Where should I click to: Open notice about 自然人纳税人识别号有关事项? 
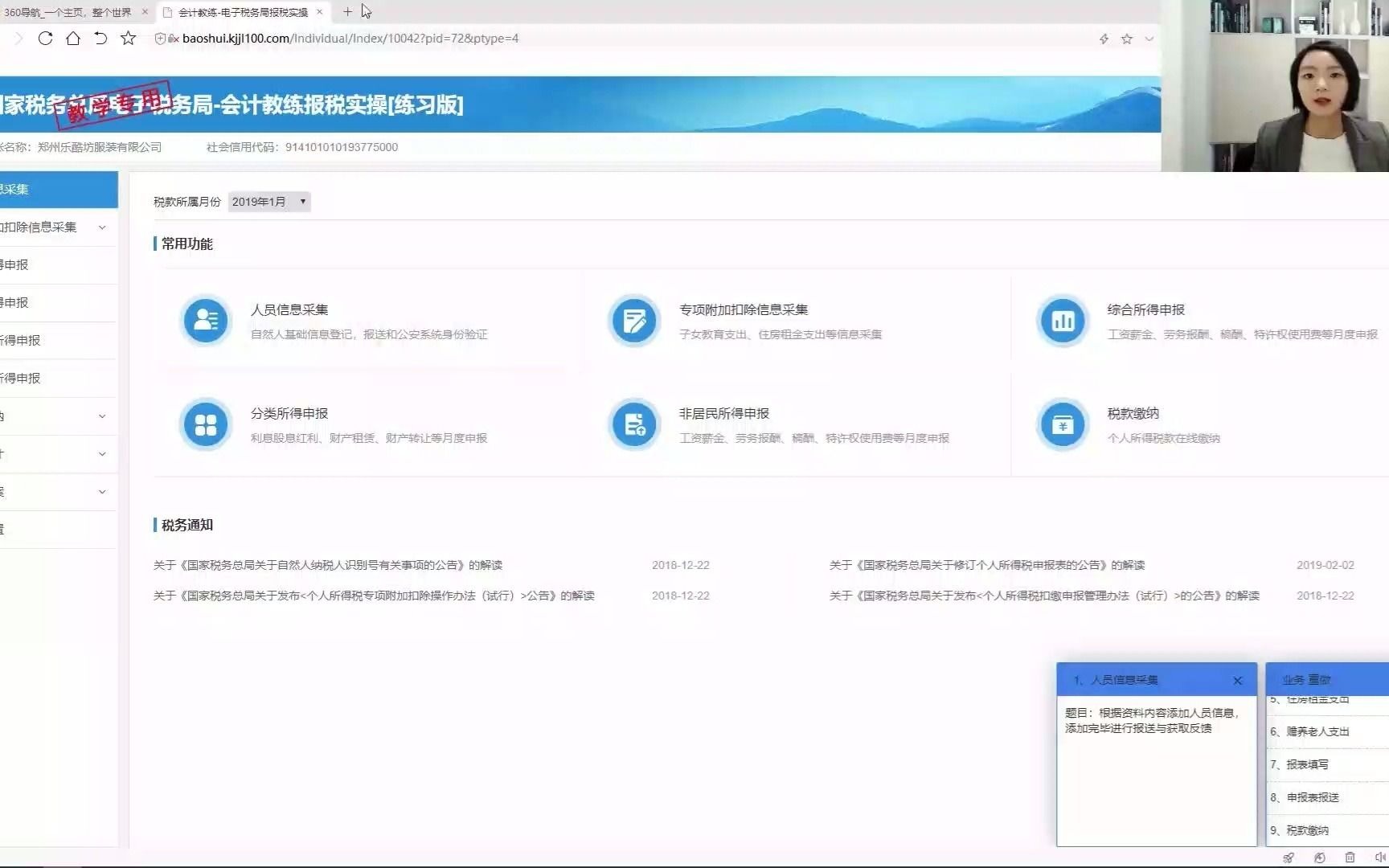pos(328,566)
